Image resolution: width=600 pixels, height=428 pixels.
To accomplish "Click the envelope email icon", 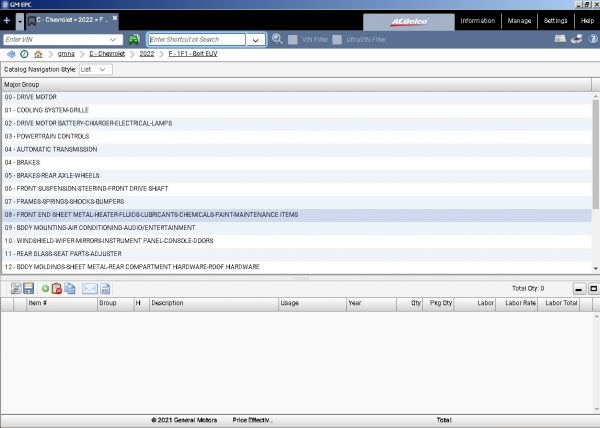I will 90,289.
